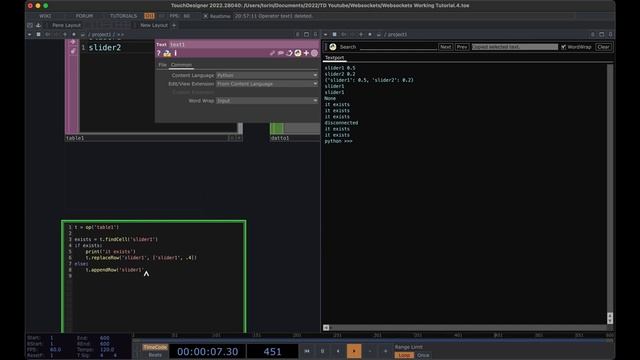Viewport: 640px width, 360px height.
Task: Click the Next search button
Action: 445,47
